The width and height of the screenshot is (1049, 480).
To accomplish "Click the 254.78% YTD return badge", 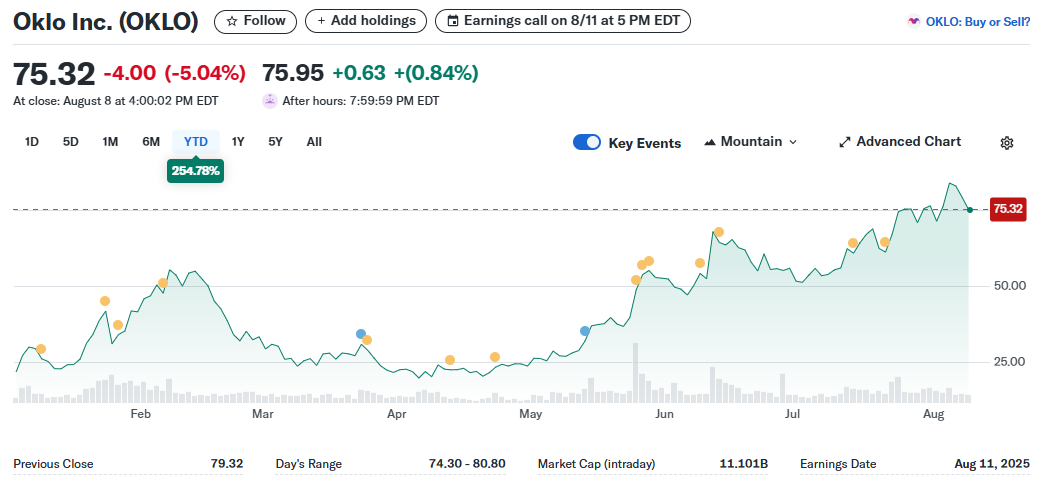I will tap(195, 171).
